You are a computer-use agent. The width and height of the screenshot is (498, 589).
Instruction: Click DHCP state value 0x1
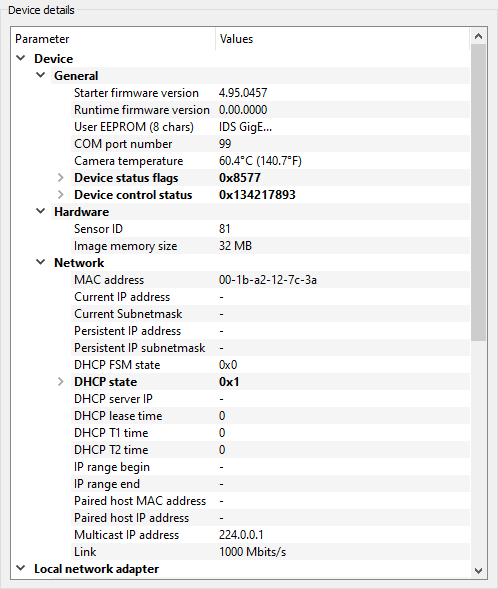pos(229,382)
